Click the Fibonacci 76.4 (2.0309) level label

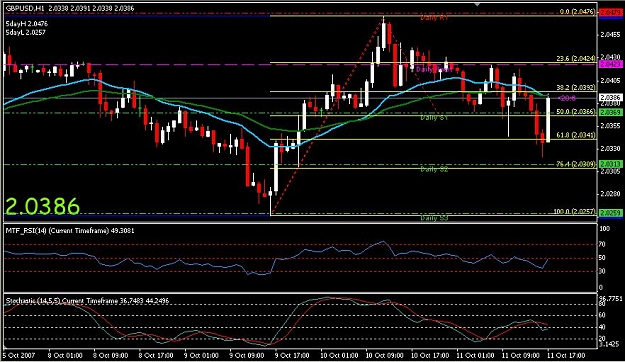[x=576, y=164]
